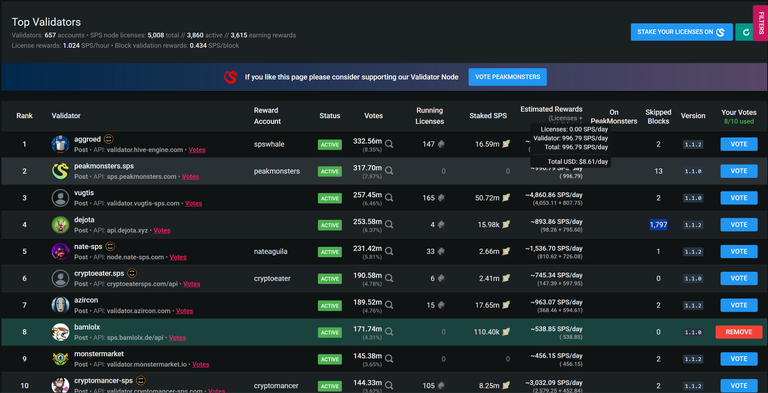Click the refresh icon button
768x393 pixels.
coord(744,32)
